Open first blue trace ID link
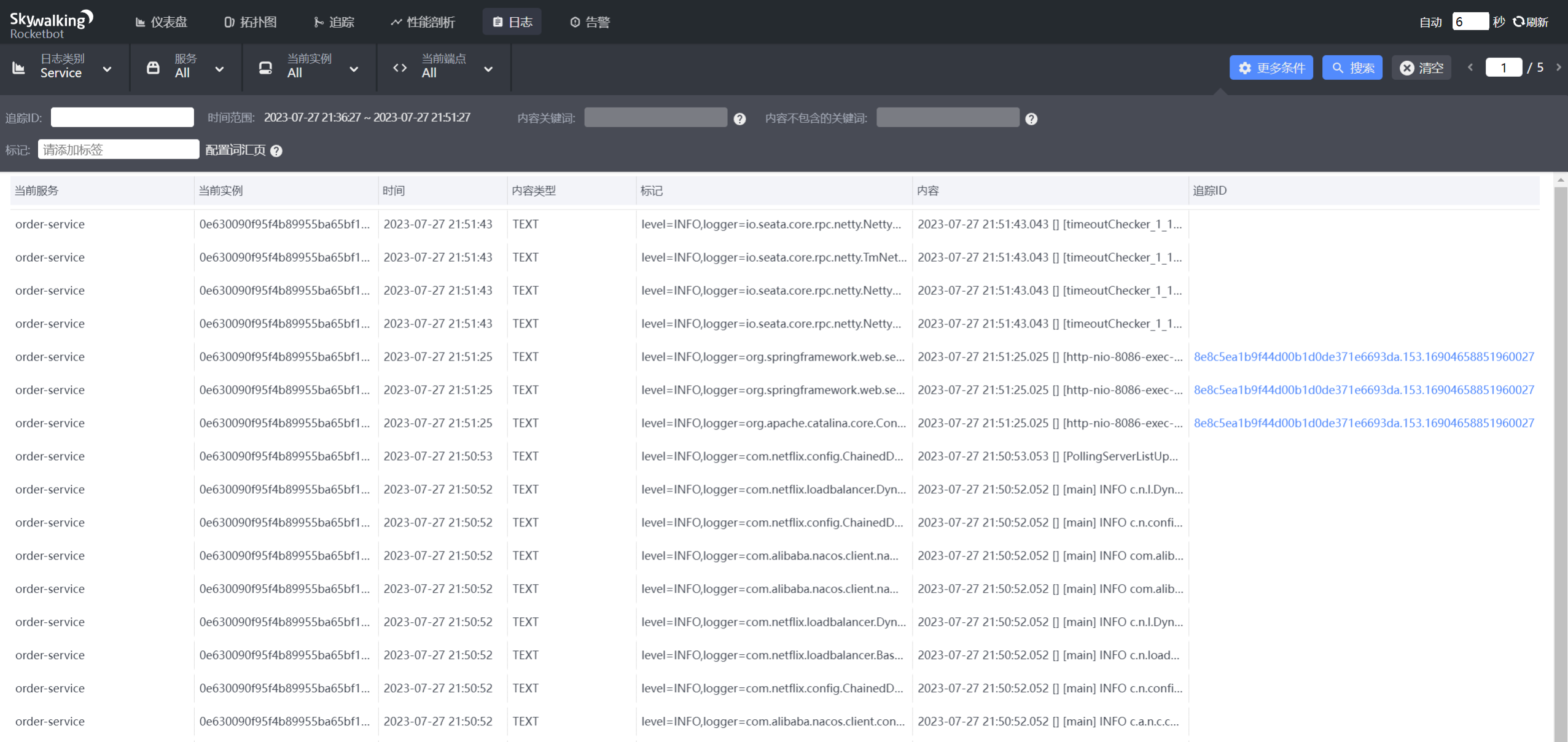 (x=1363, y=357)
